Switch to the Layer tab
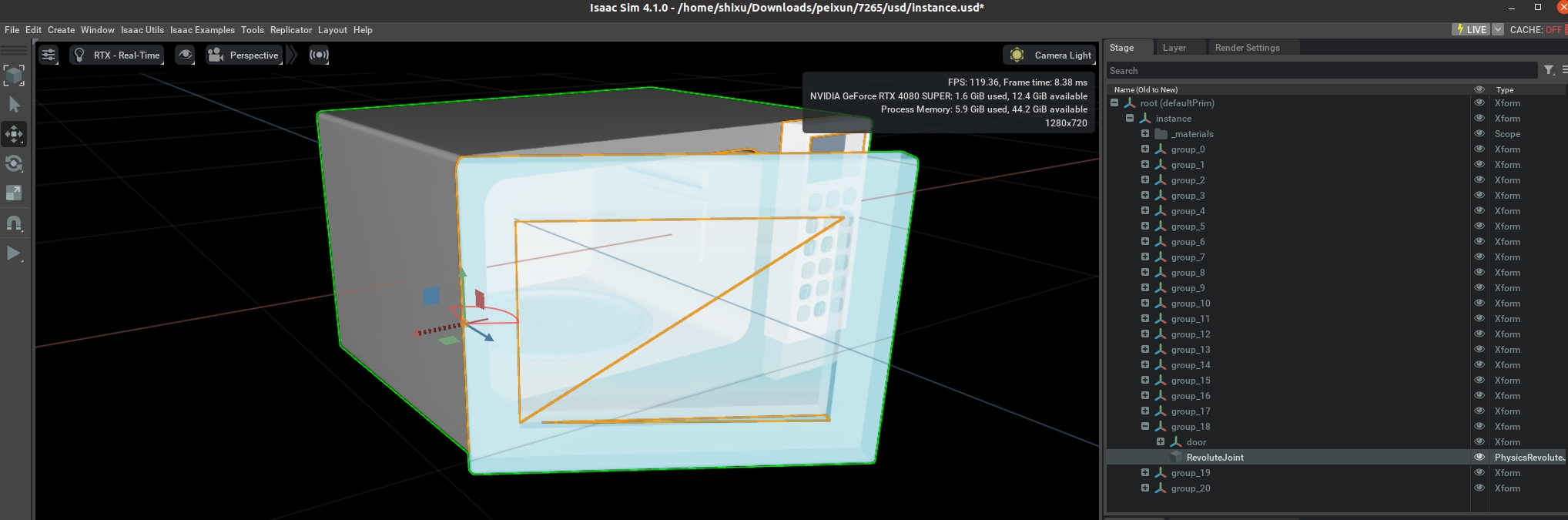This screenshot has height=520, width=1568. (x=1174, y=48)
